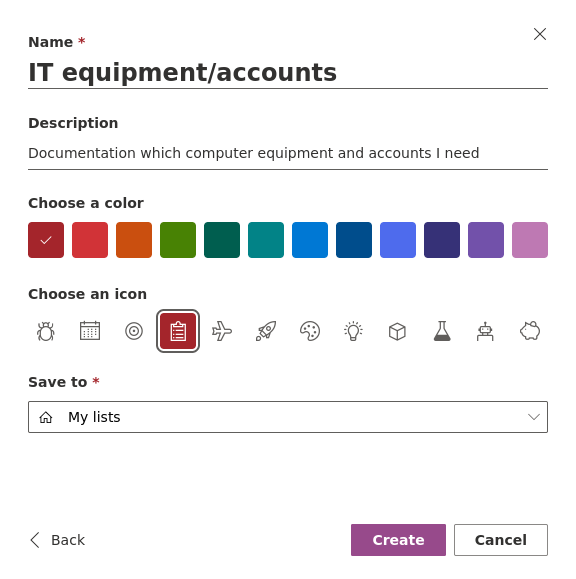Pick the paint palette icon

point(310,331)
